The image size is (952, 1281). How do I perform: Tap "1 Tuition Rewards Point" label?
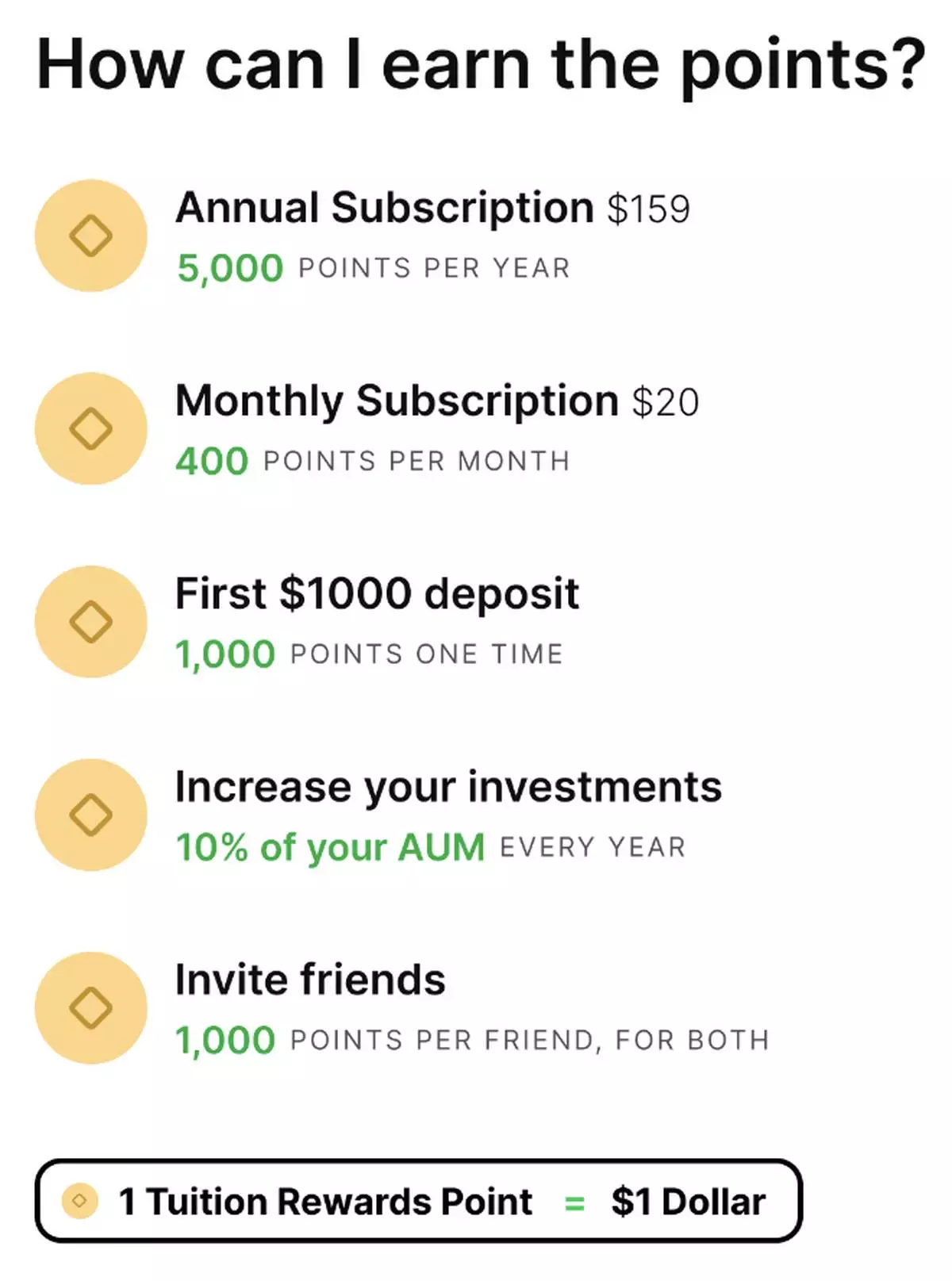tap(325, 1201)
